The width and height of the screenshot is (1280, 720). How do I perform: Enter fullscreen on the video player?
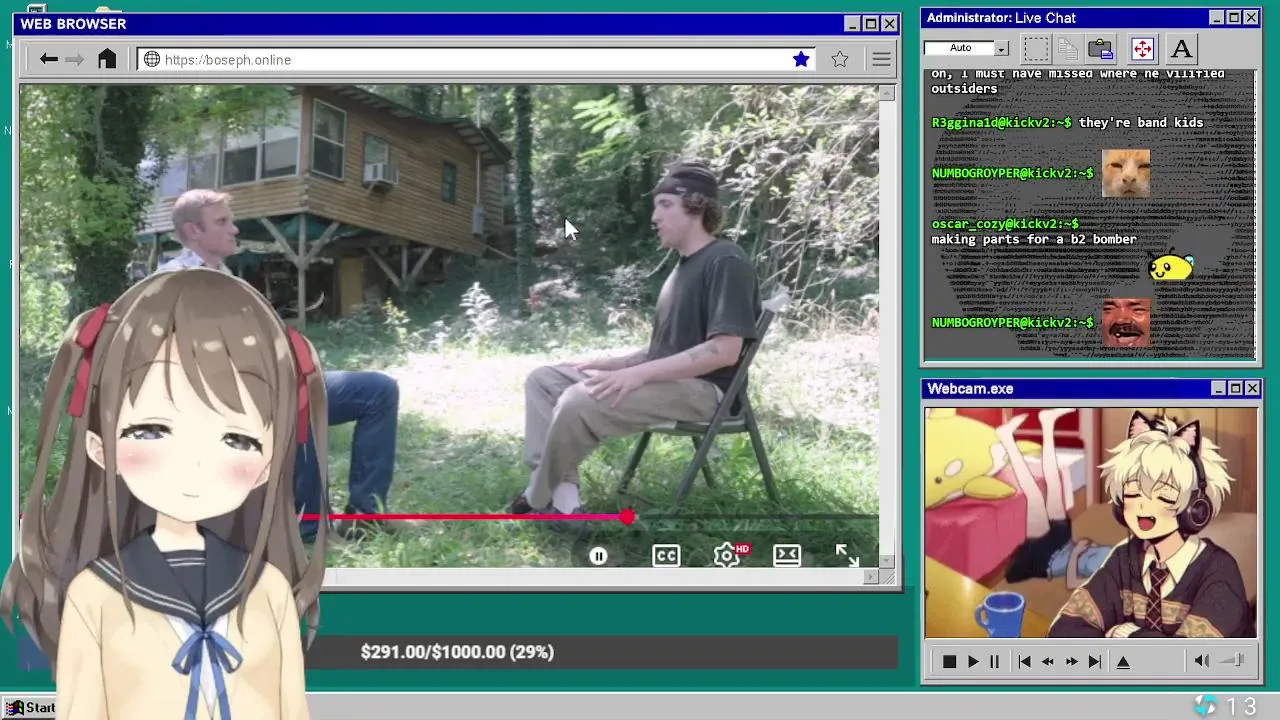click(x=847, y=555)
